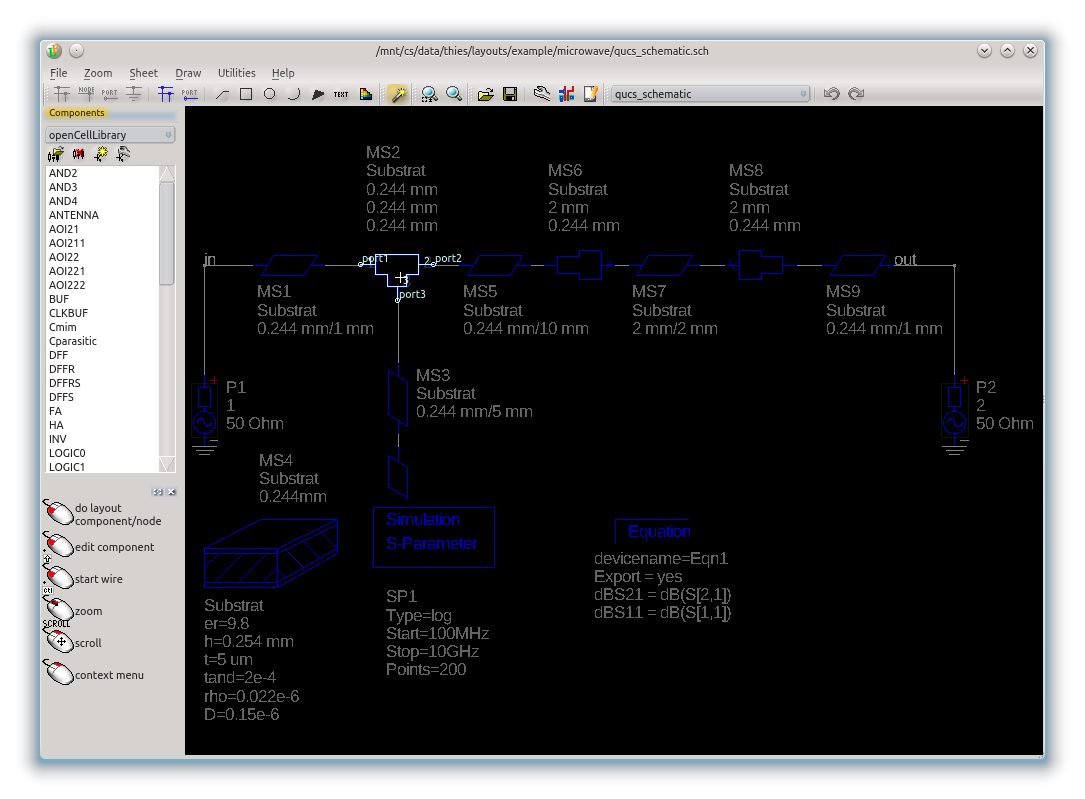Click the MS3 microstrip line symbol
This screenshot has width=1085, height=799.
[x=398, y=398]
